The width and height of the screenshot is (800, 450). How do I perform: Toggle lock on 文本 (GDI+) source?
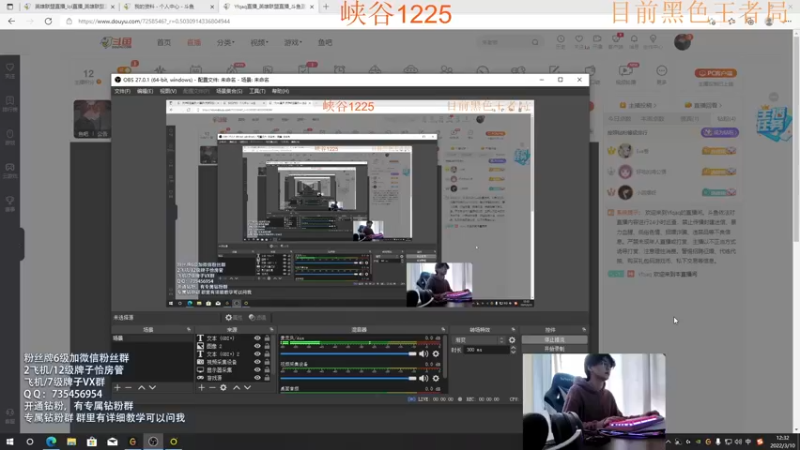pos(267,338)
